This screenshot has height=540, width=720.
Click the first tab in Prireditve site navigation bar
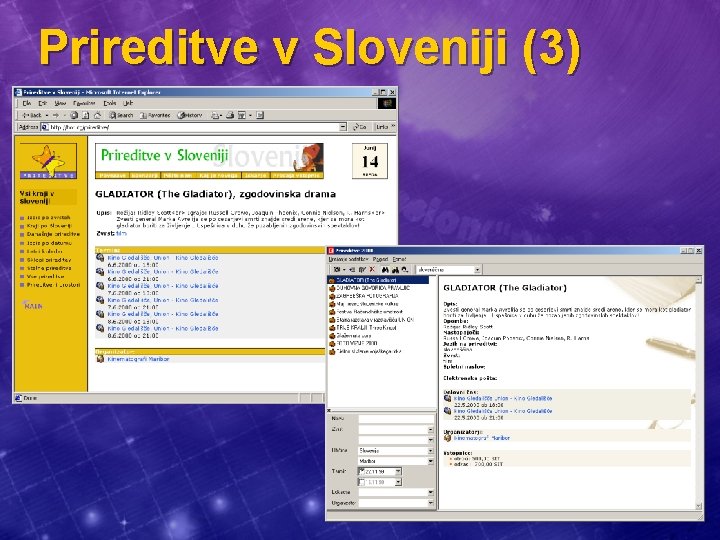coord(112,175)
